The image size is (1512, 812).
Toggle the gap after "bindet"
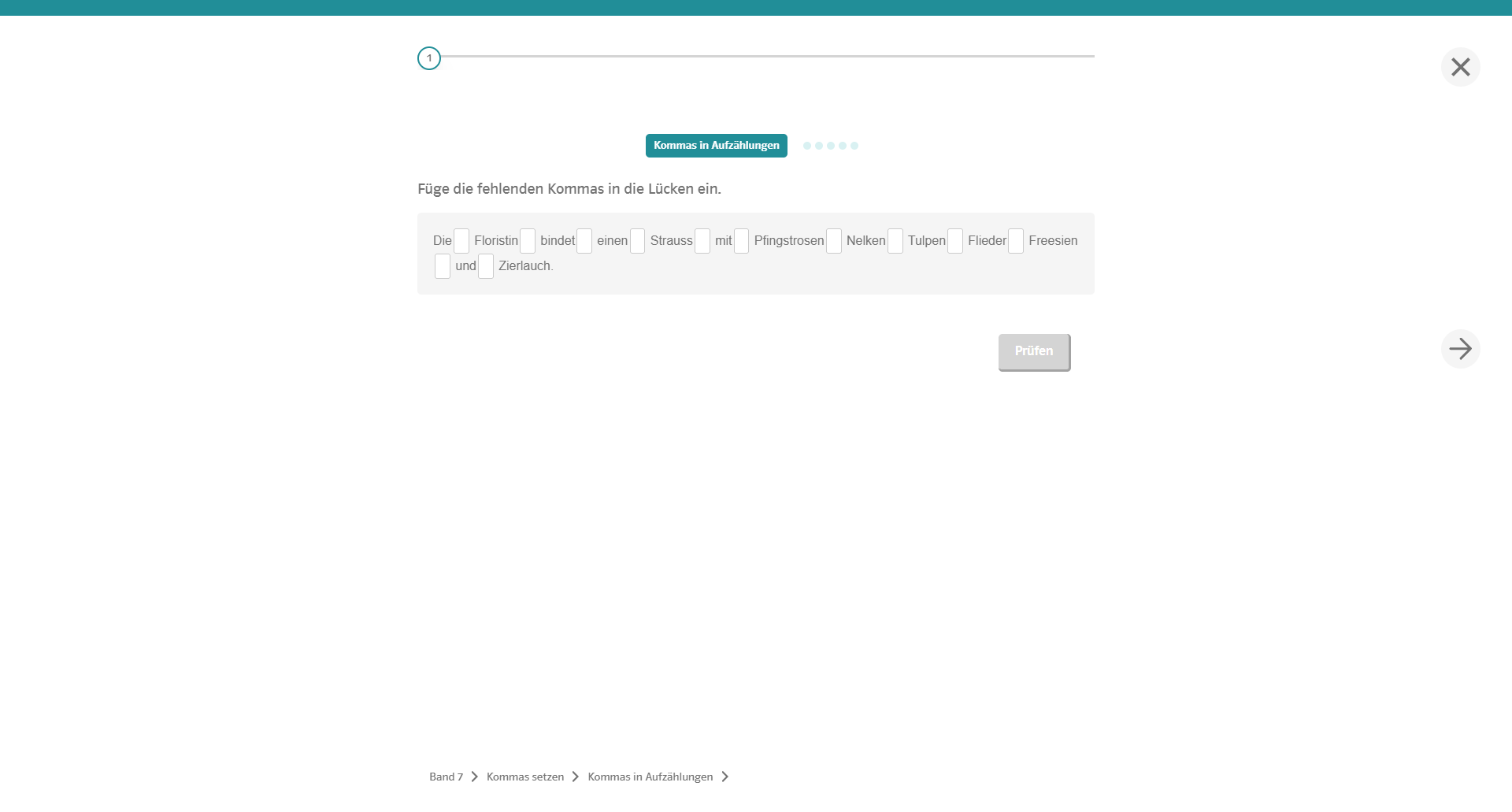(x=584, y=241)
